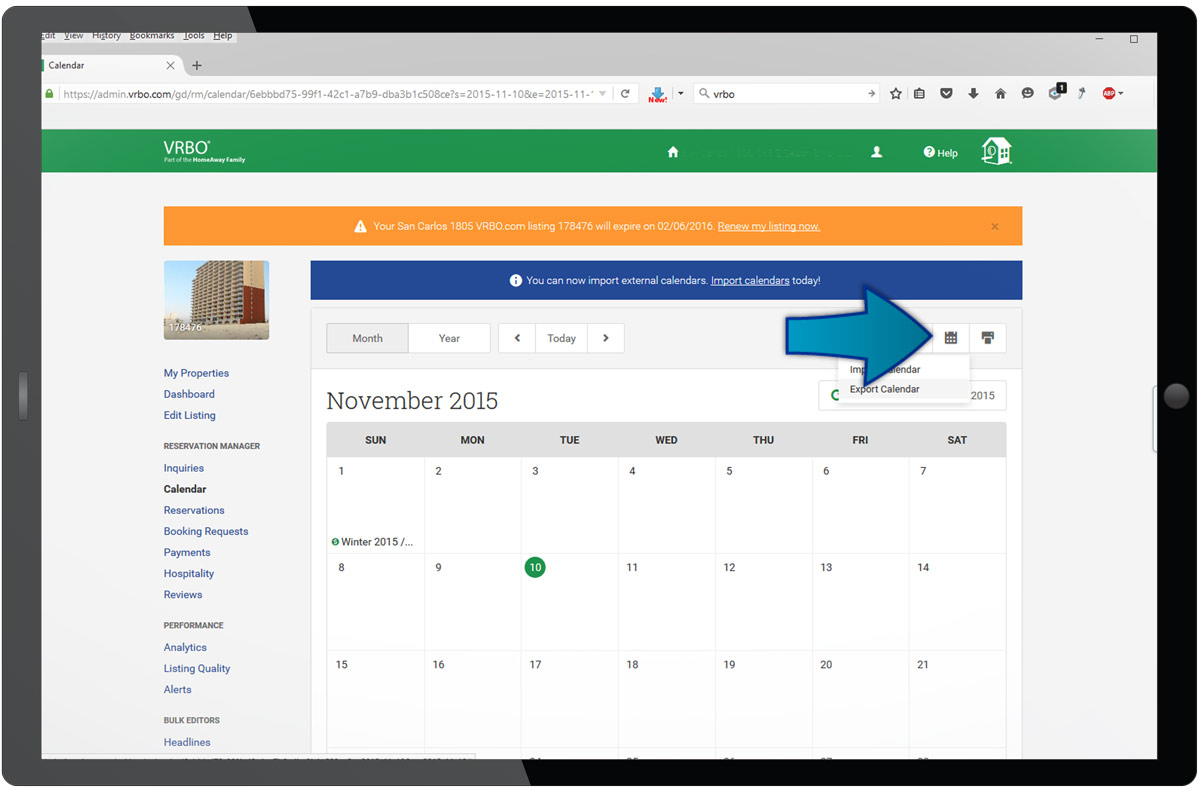Open Headlines under Bulk Editors
Screen dimensions: 1200x791
coord(187,742)
